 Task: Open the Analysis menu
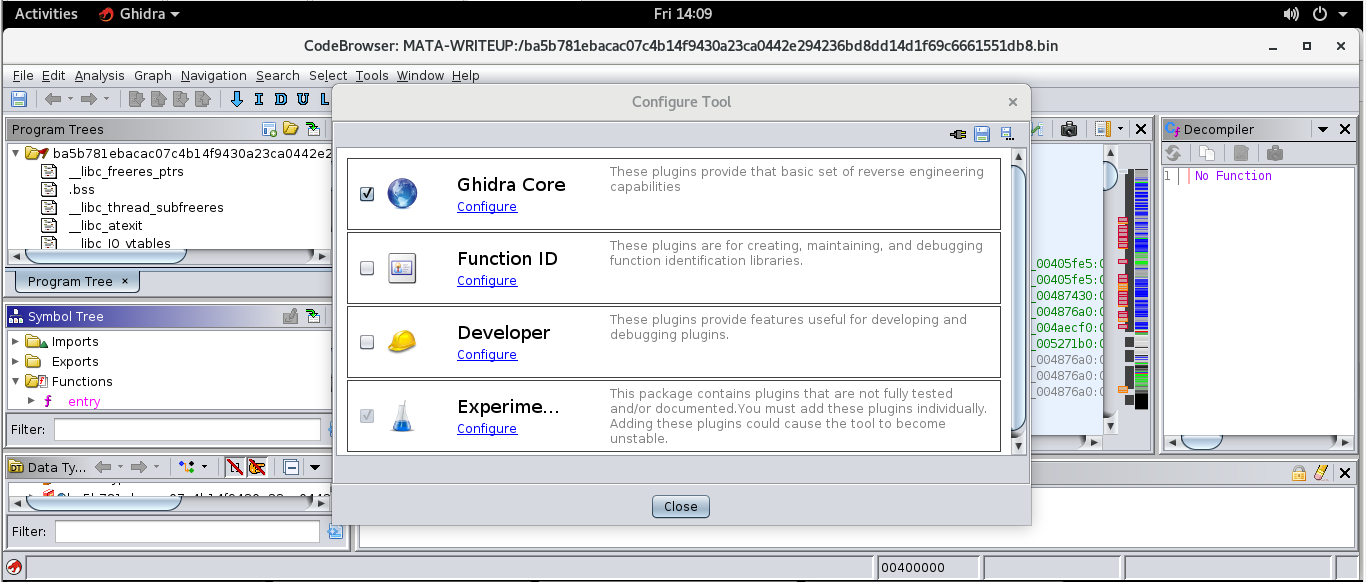[100, 76]
